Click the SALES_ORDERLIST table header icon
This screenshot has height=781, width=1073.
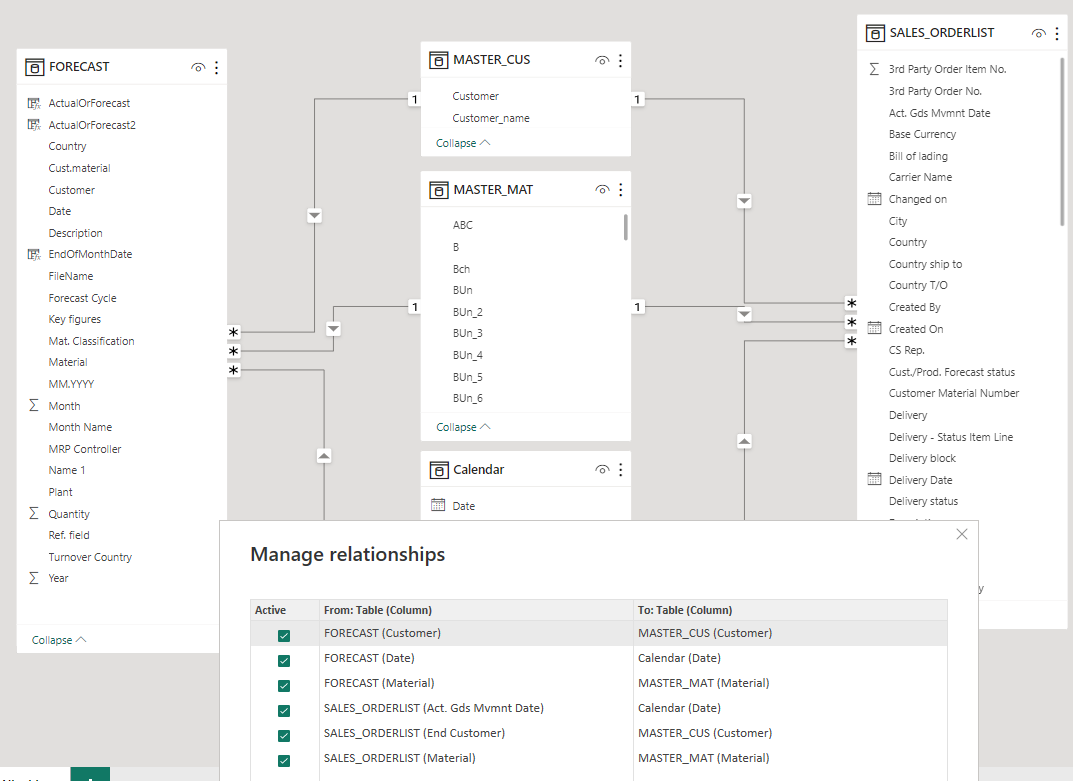click(x=875, y=33)
